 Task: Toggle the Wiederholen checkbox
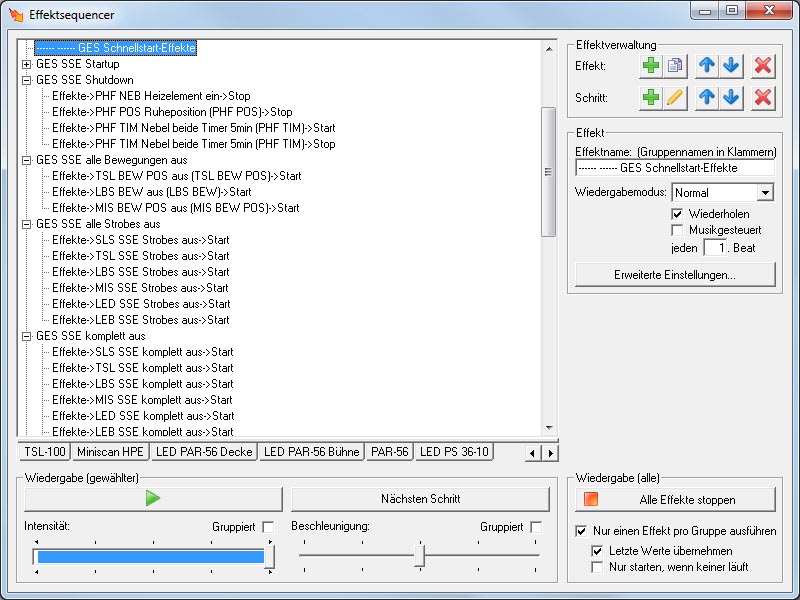pos(678,214)
